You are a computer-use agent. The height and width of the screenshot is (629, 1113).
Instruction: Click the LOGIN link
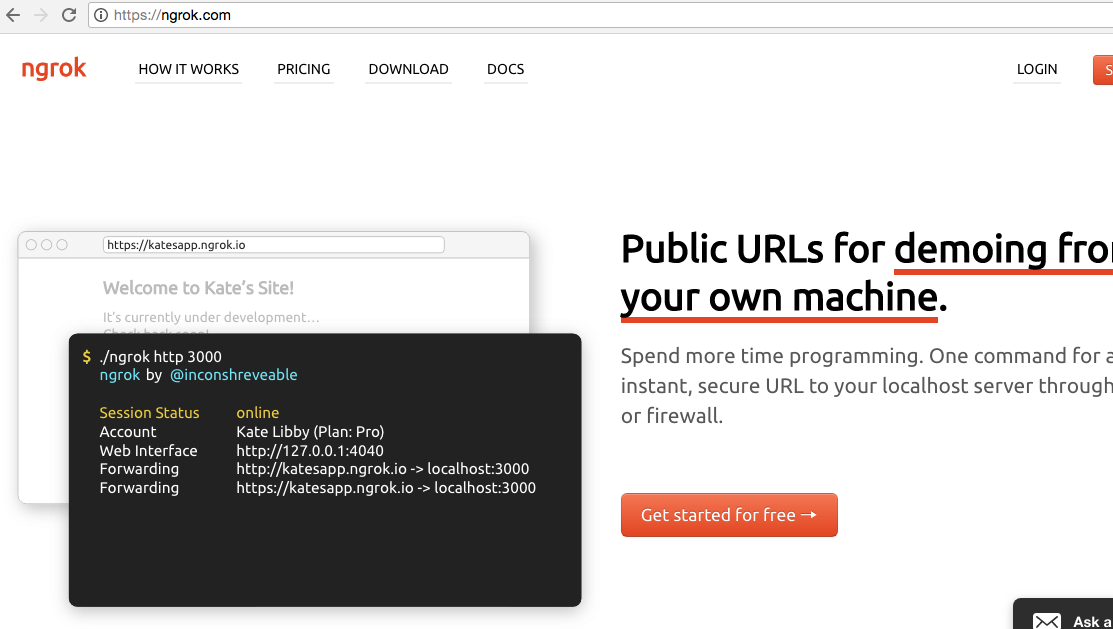[1037, 69]
